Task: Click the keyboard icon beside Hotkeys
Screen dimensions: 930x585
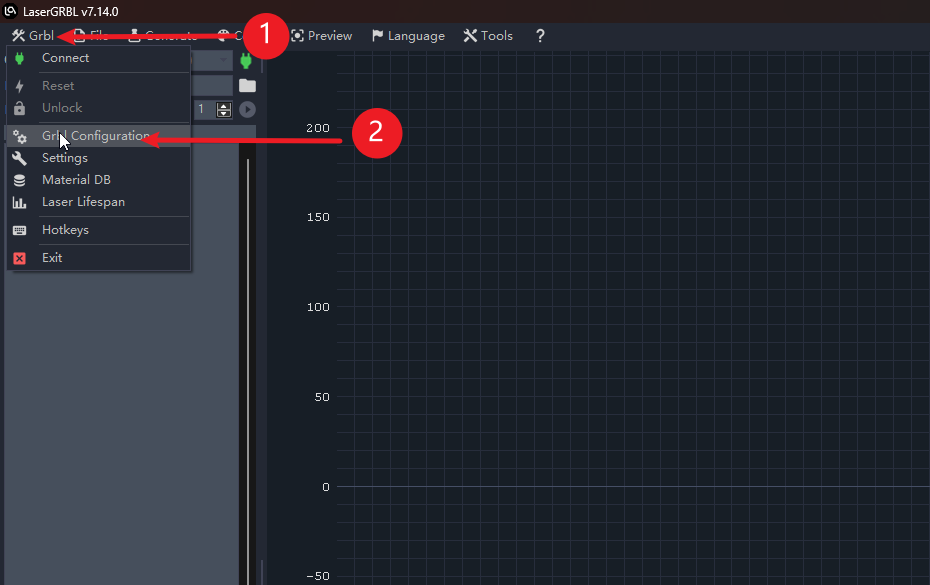Action: tap(19, 230)
